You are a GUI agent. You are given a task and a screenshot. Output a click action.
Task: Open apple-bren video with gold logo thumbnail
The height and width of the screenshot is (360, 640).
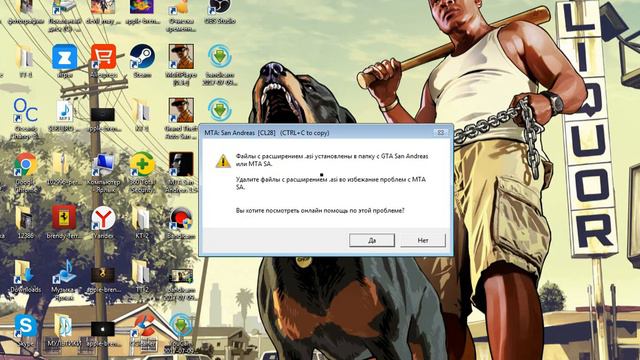tap(102, 275)
